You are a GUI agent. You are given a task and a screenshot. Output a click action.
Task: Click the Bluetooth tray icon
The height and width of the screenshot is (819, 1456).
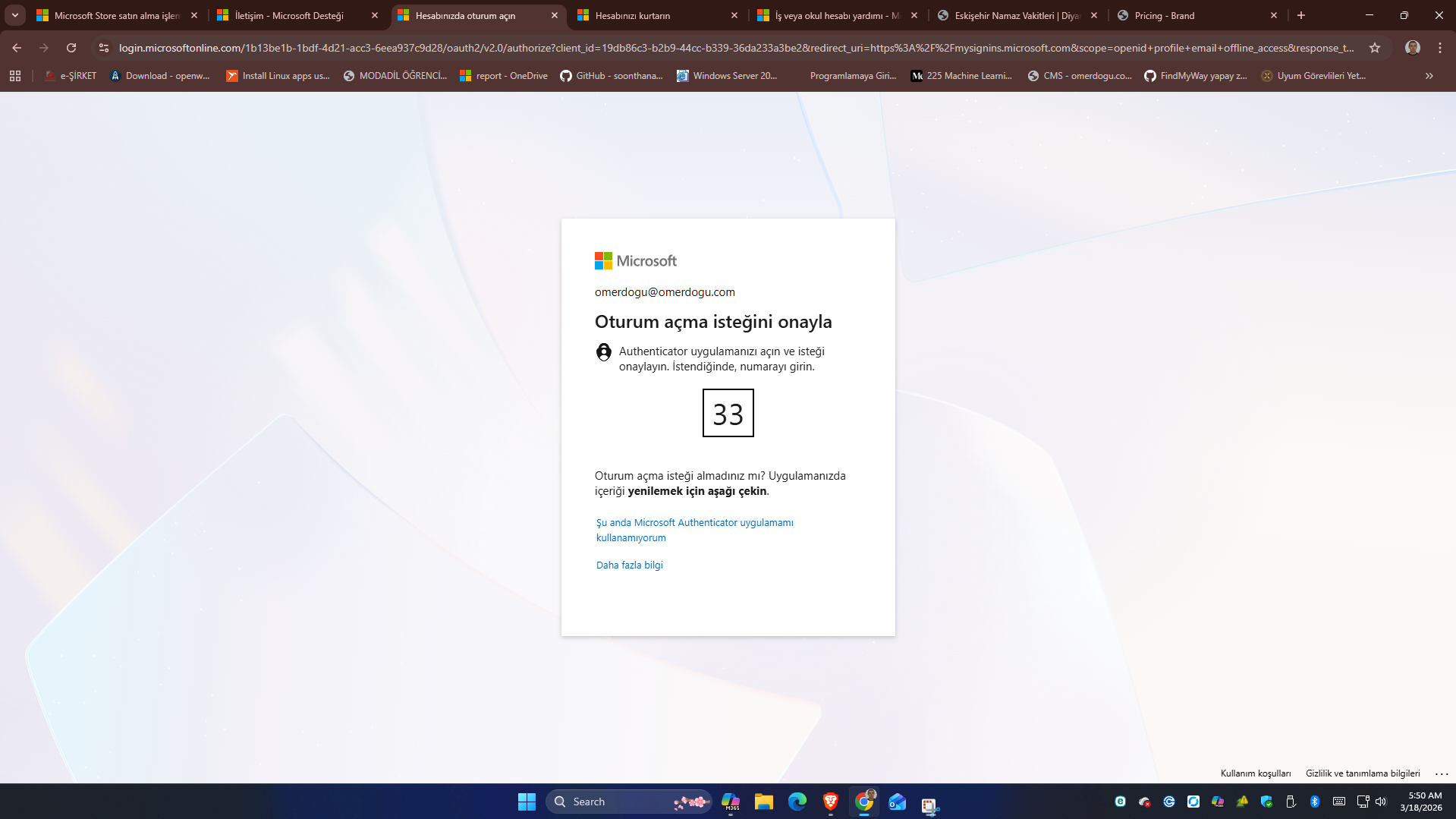1315,802
